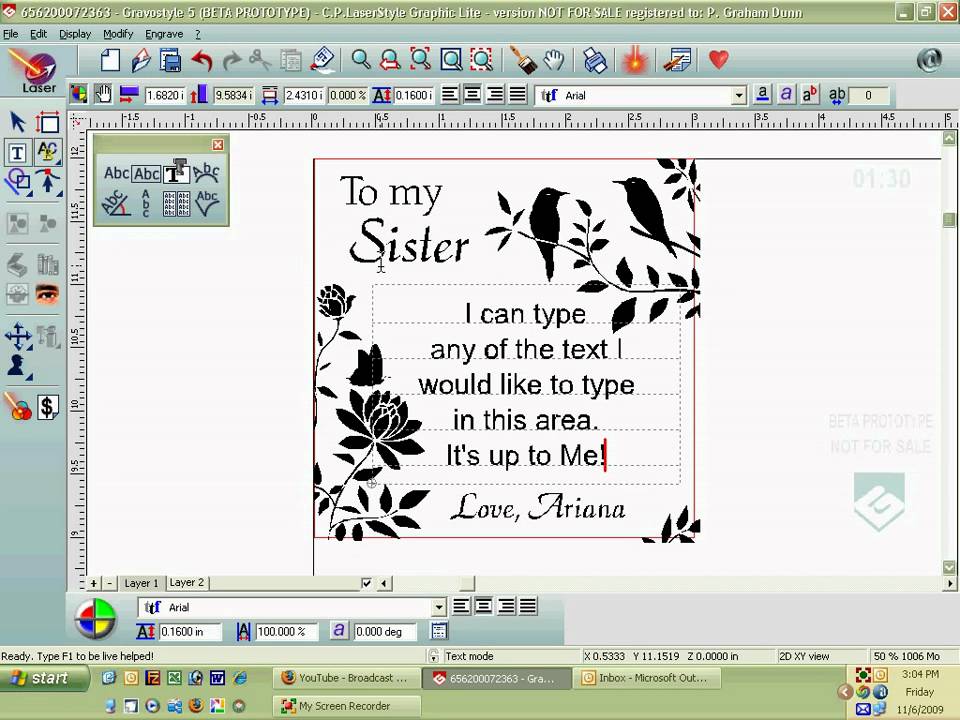960x720 pixels.
Task: Toggle the boxed Abc text block mode
Action: [x=147, y=174]
